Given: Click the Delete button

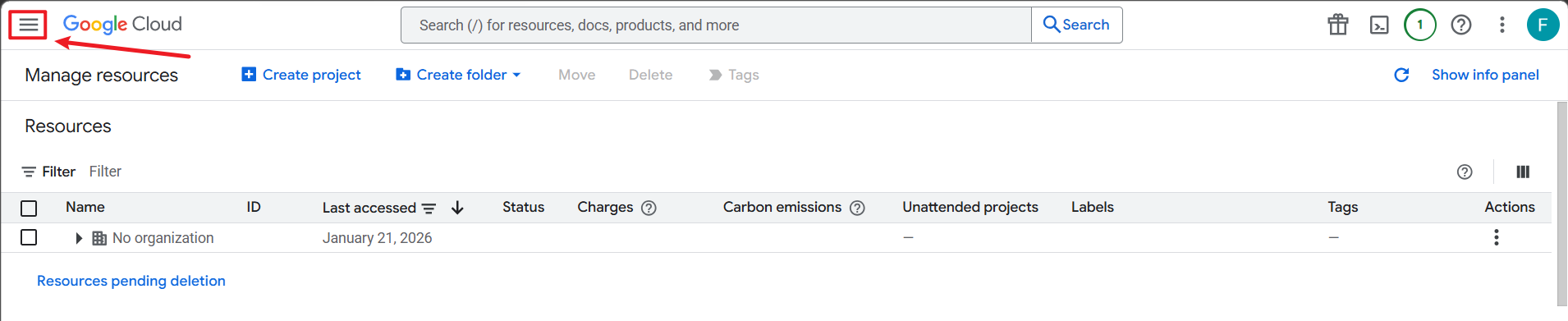Looking at the screenshot, I should tap(650, 75).
